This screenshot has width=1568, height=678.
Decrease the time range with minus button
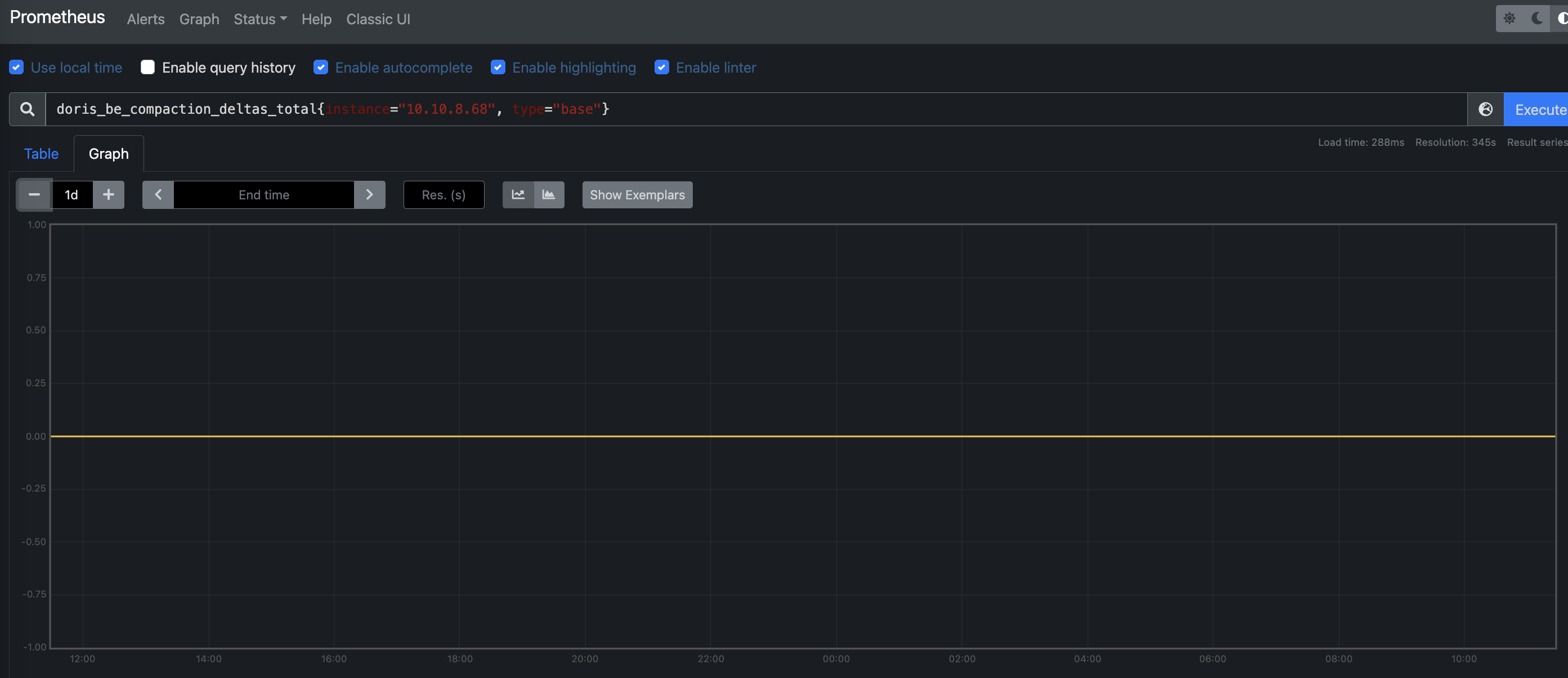[x=34, y=195]
